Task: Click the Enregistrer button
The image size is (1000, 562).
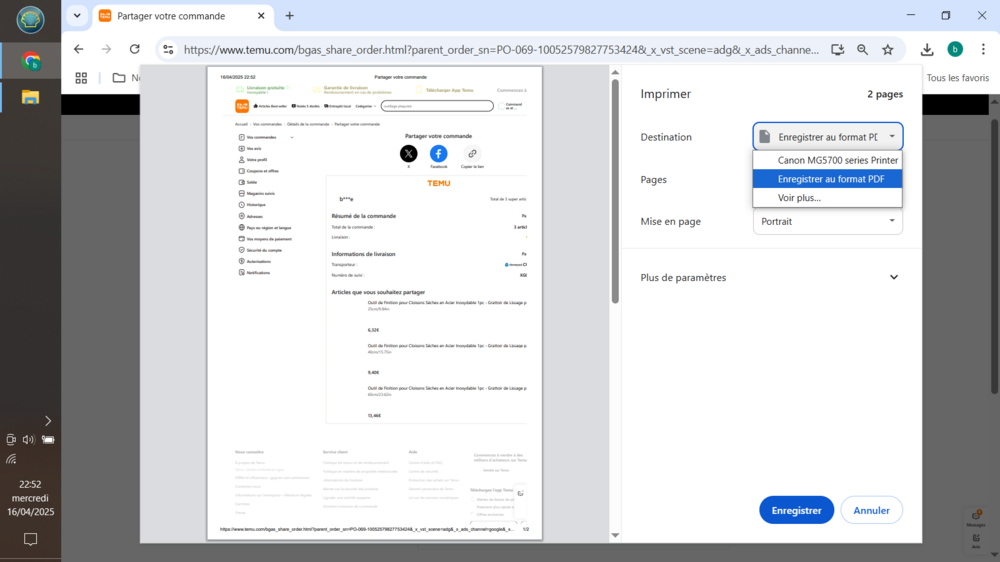Action: 796,510
